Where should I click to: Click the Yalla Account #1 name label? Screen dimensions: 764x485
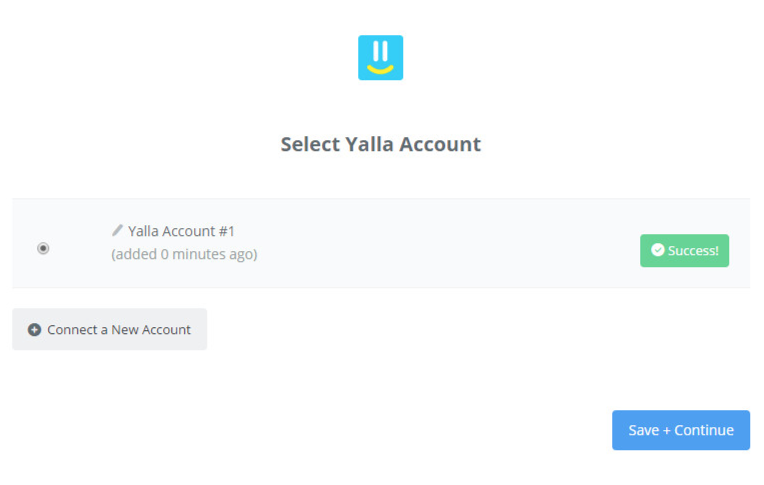click(x=181, y=231)
